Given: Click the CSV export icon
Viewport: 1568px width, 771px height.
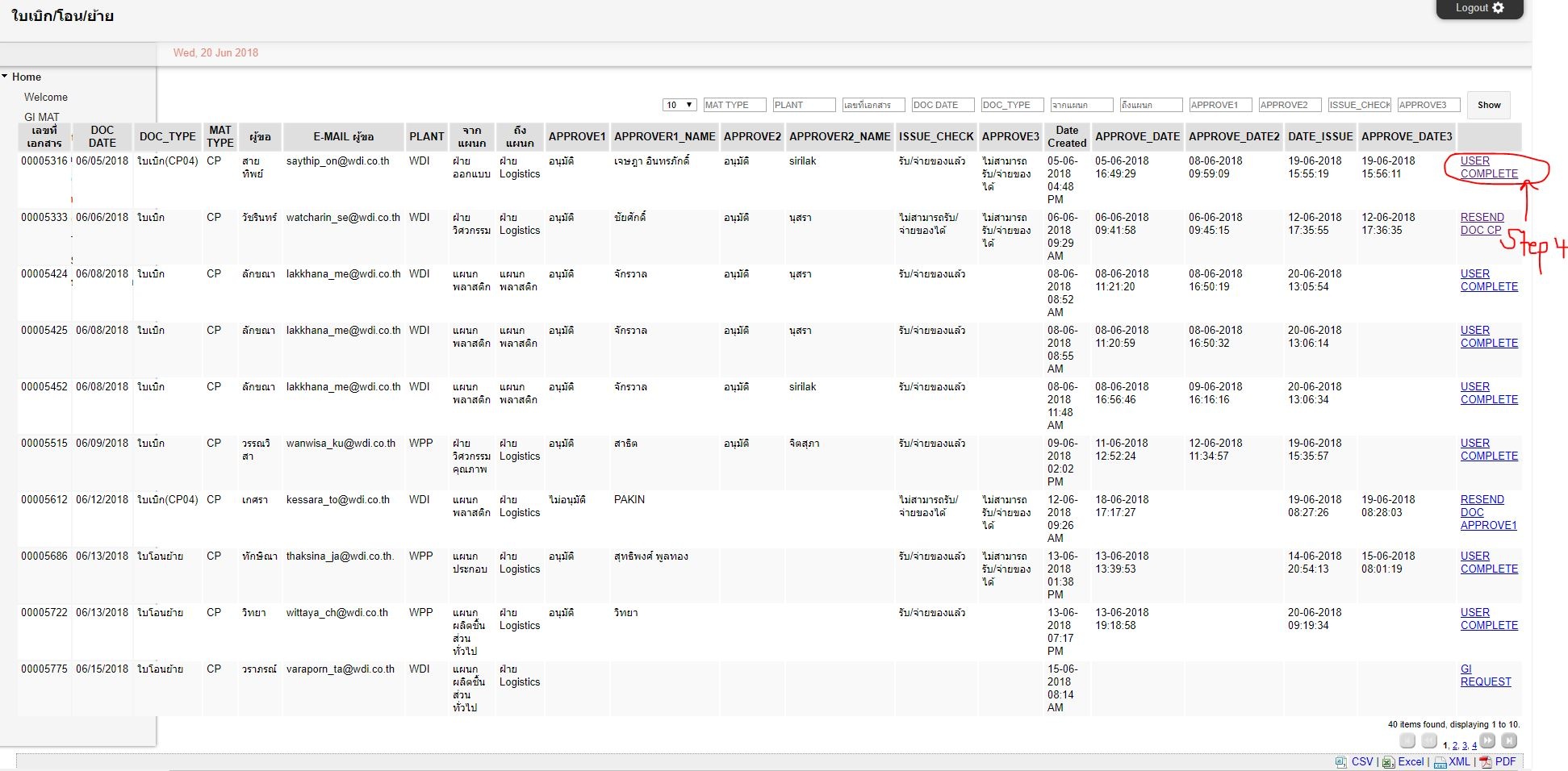Looking at the screenshot, I should 1341,762.
